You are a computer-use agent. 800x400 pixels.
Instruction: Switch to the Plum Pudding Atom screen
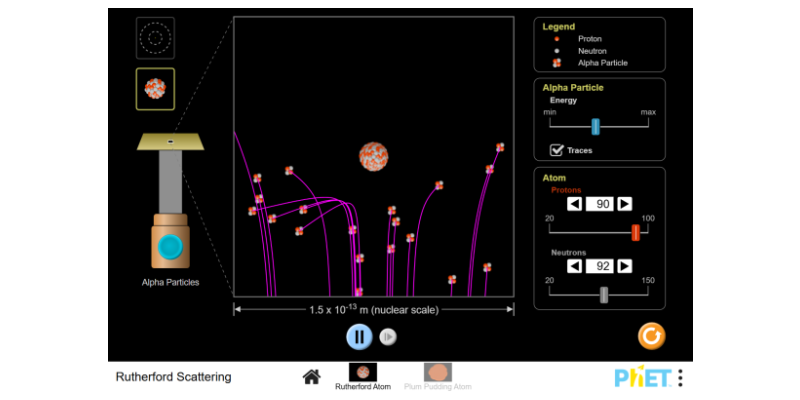point(437,376)
